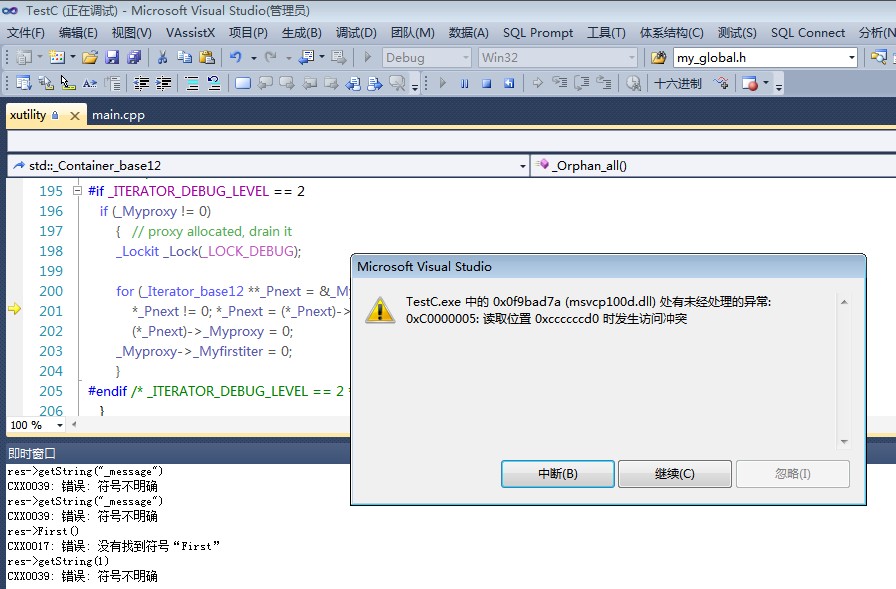Click the Paste clipboard icon
896x589 pixels.
[206, 57]
